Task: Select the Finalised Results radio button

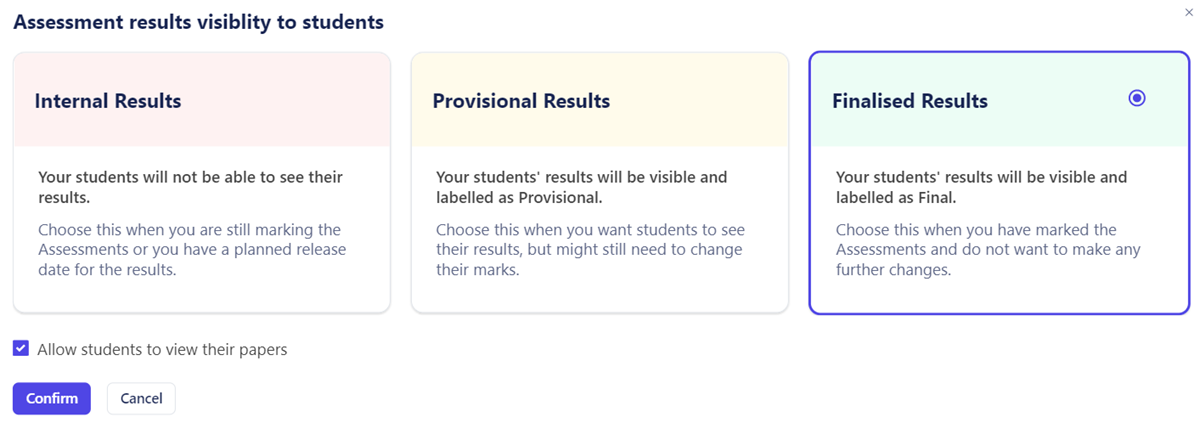Action: click(1136, 98)
